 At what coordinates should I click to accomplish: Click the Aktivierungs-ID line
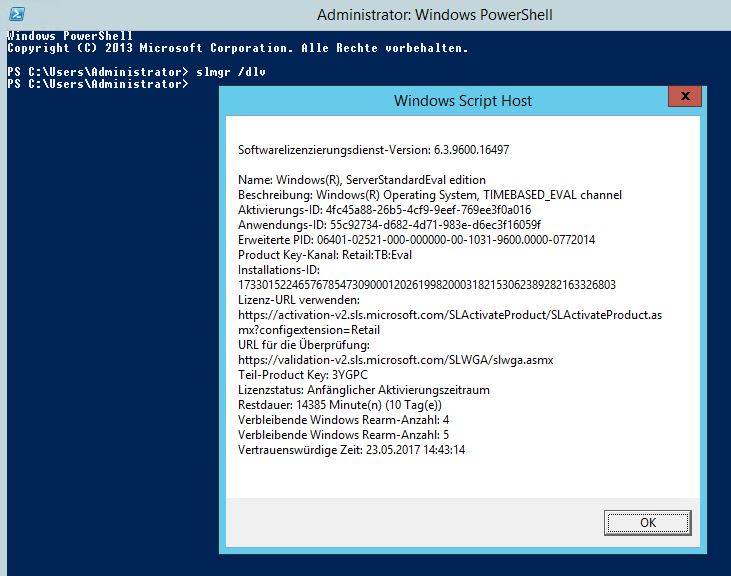click(x=385, y=210)
